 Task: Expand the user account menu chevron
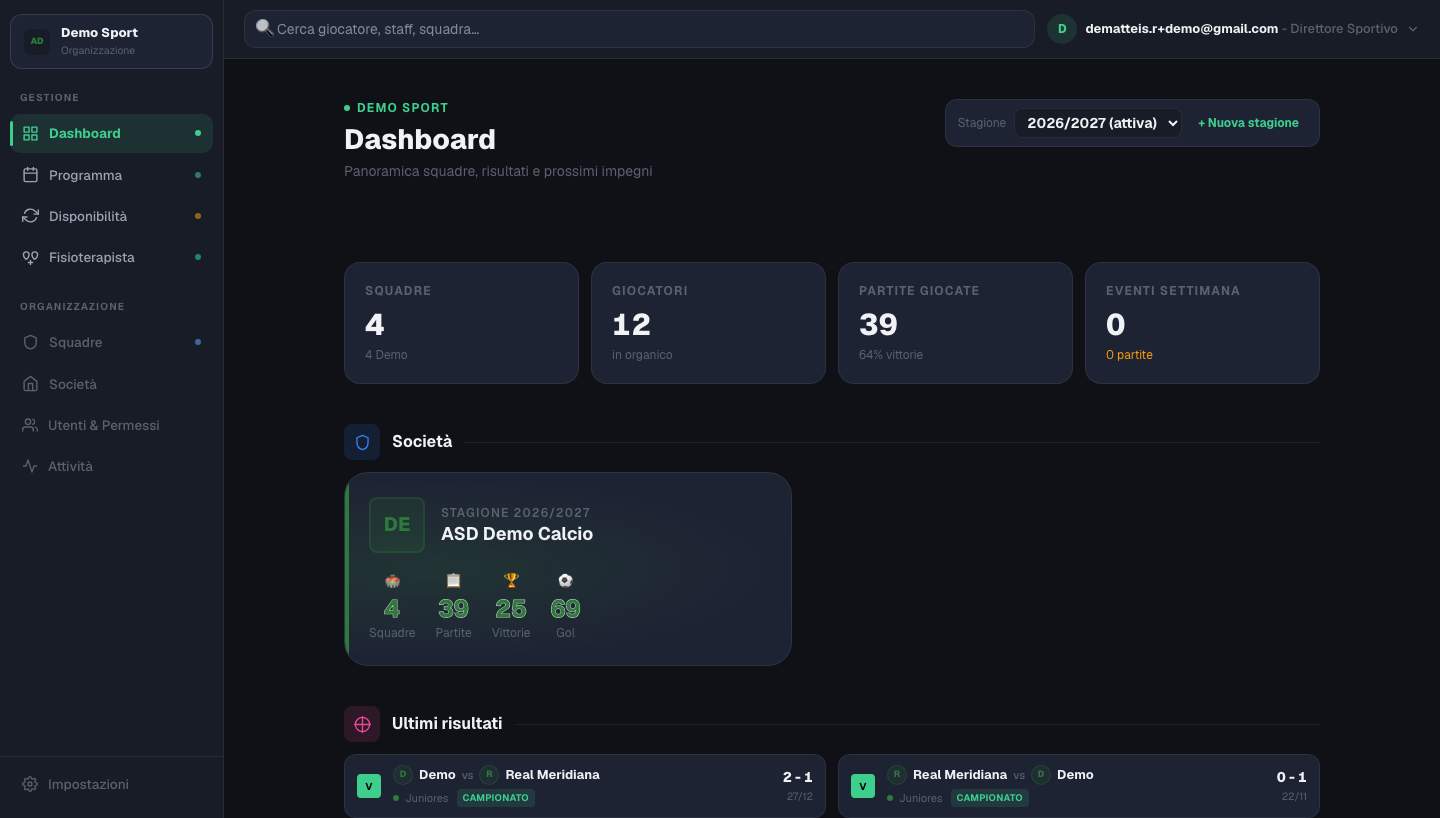(x=1413, y=29)
